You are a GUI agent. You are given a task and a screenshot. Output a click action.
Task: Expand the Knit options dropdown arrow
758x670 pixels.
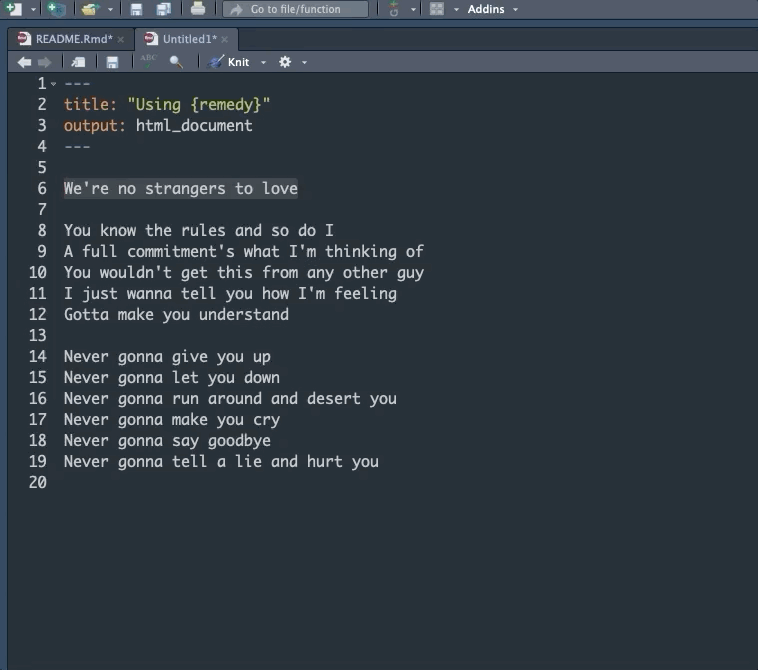click(263, 62)
